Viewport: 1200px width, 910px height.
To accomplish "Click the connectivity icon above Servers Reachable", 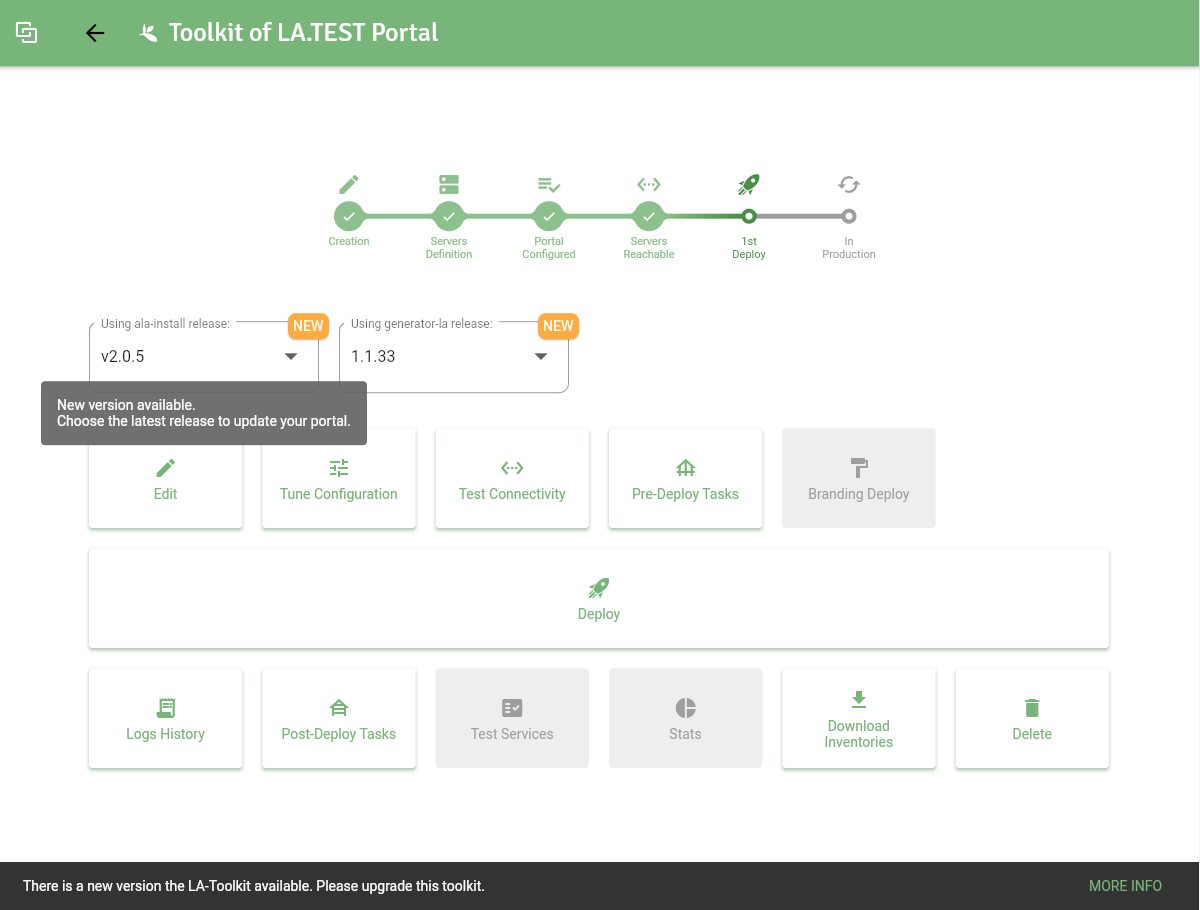I will [x=649, y=184].
